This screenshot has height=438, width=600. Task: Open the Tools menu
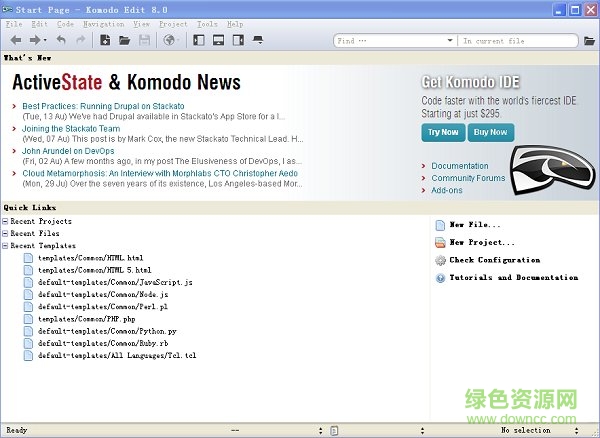(207, 23)
